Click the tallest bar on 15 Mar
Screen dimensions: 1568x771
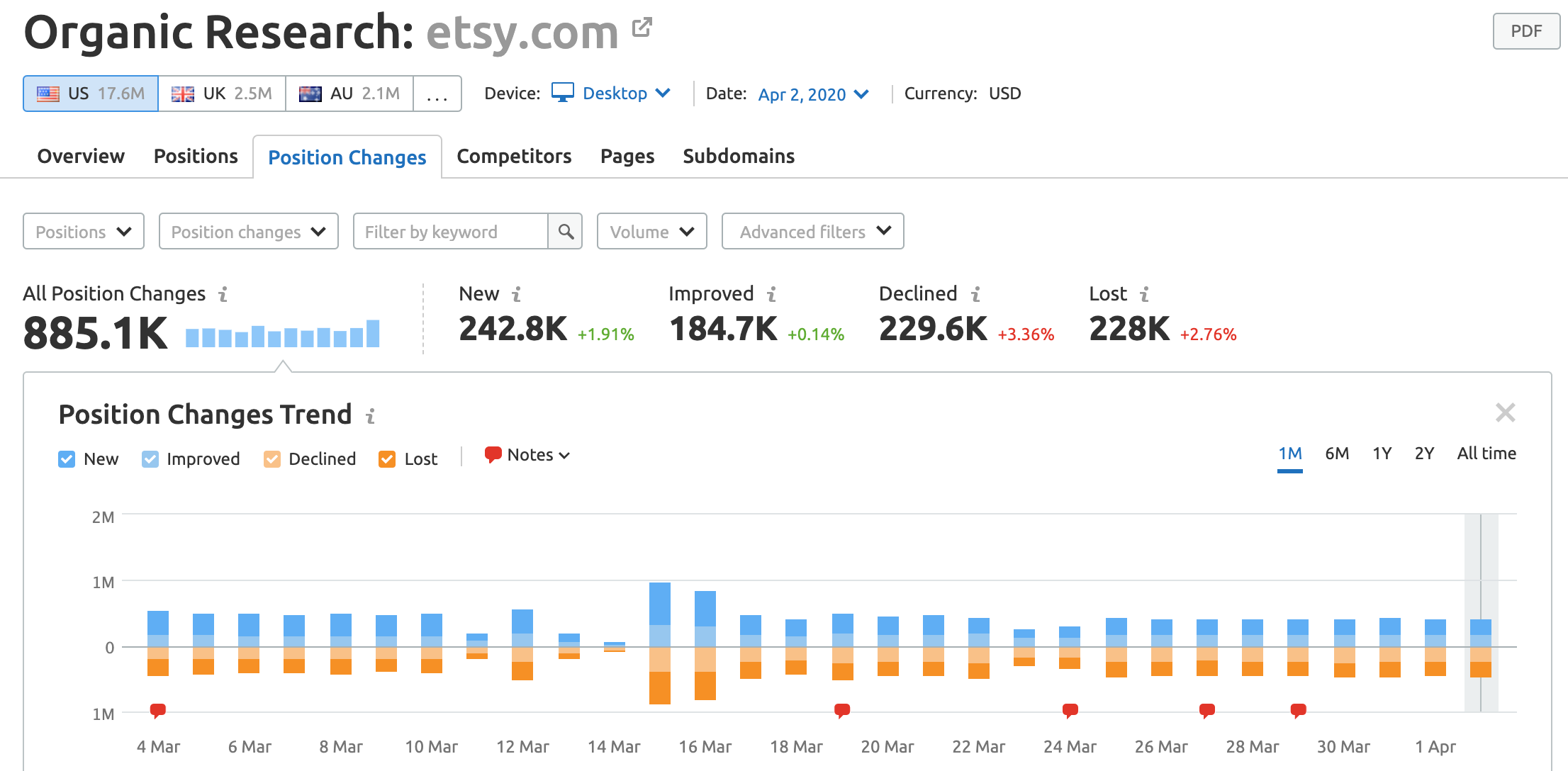[660, 643]
